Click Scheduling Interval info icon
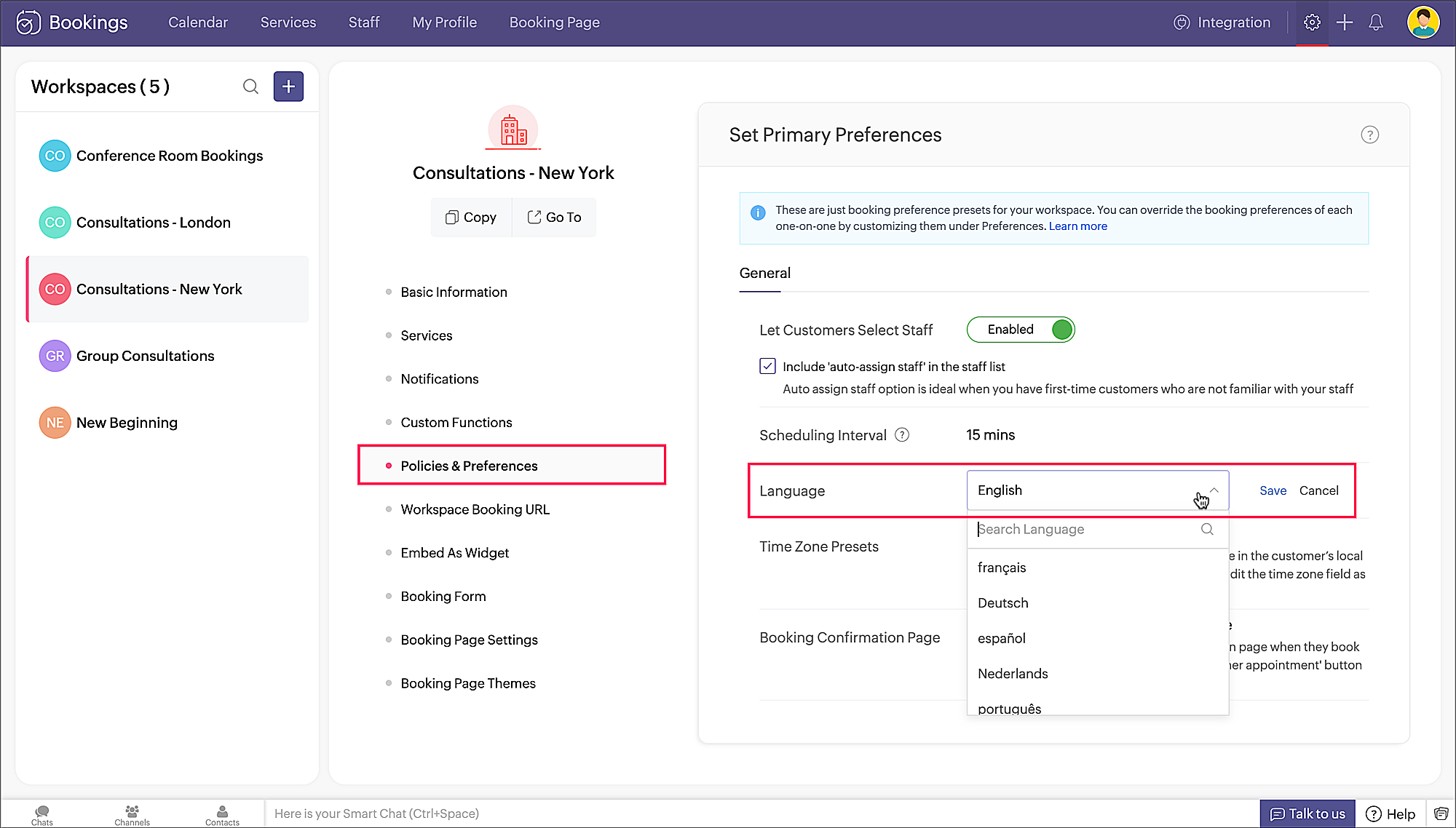The height and width of the screenshot is (828, 1456). [x=902, y=435]
